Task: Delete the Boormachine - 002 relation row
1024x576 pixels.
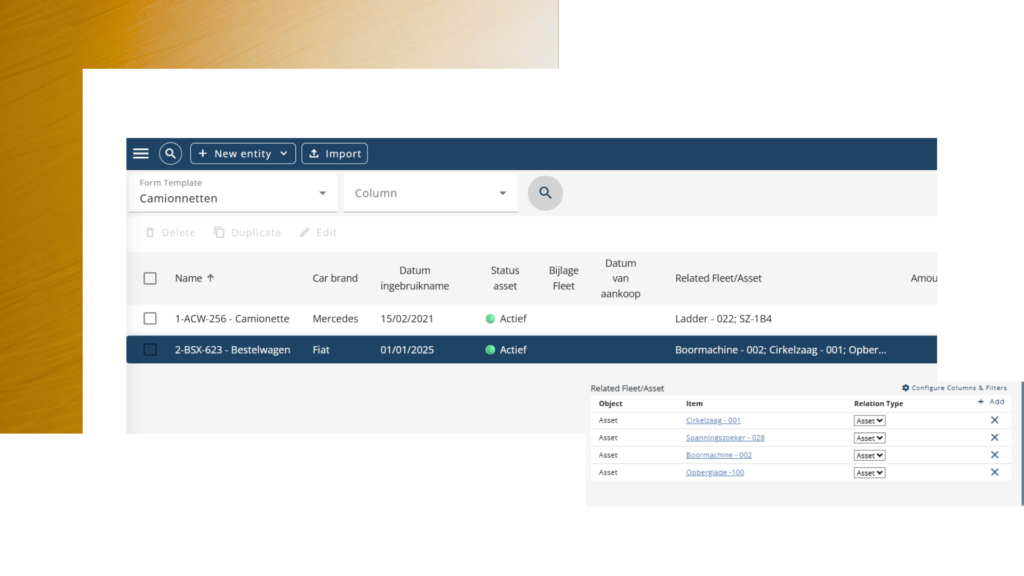Action: click(994, 455)
